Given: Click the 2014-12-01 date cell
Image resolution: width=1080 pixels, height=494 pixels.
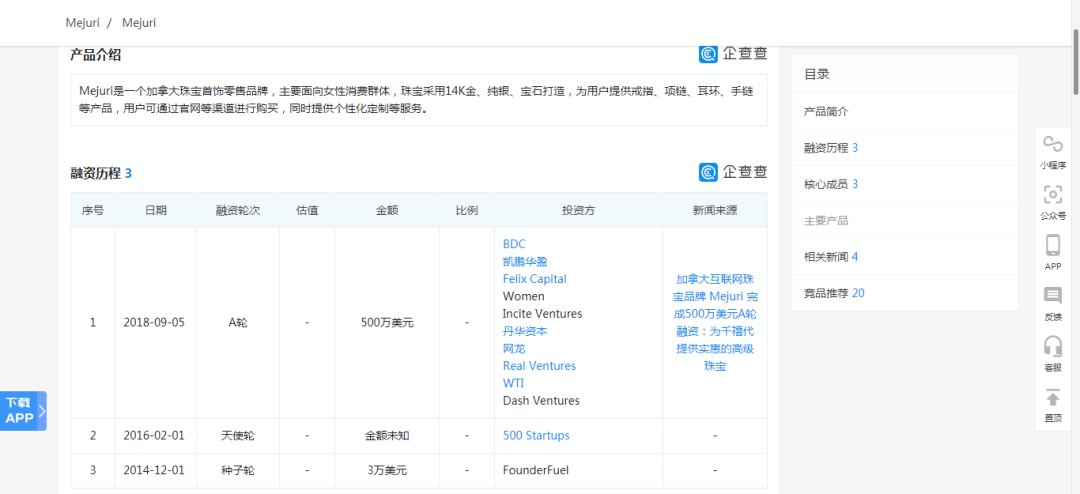Looking at the screenshot, I should point(154,471).
